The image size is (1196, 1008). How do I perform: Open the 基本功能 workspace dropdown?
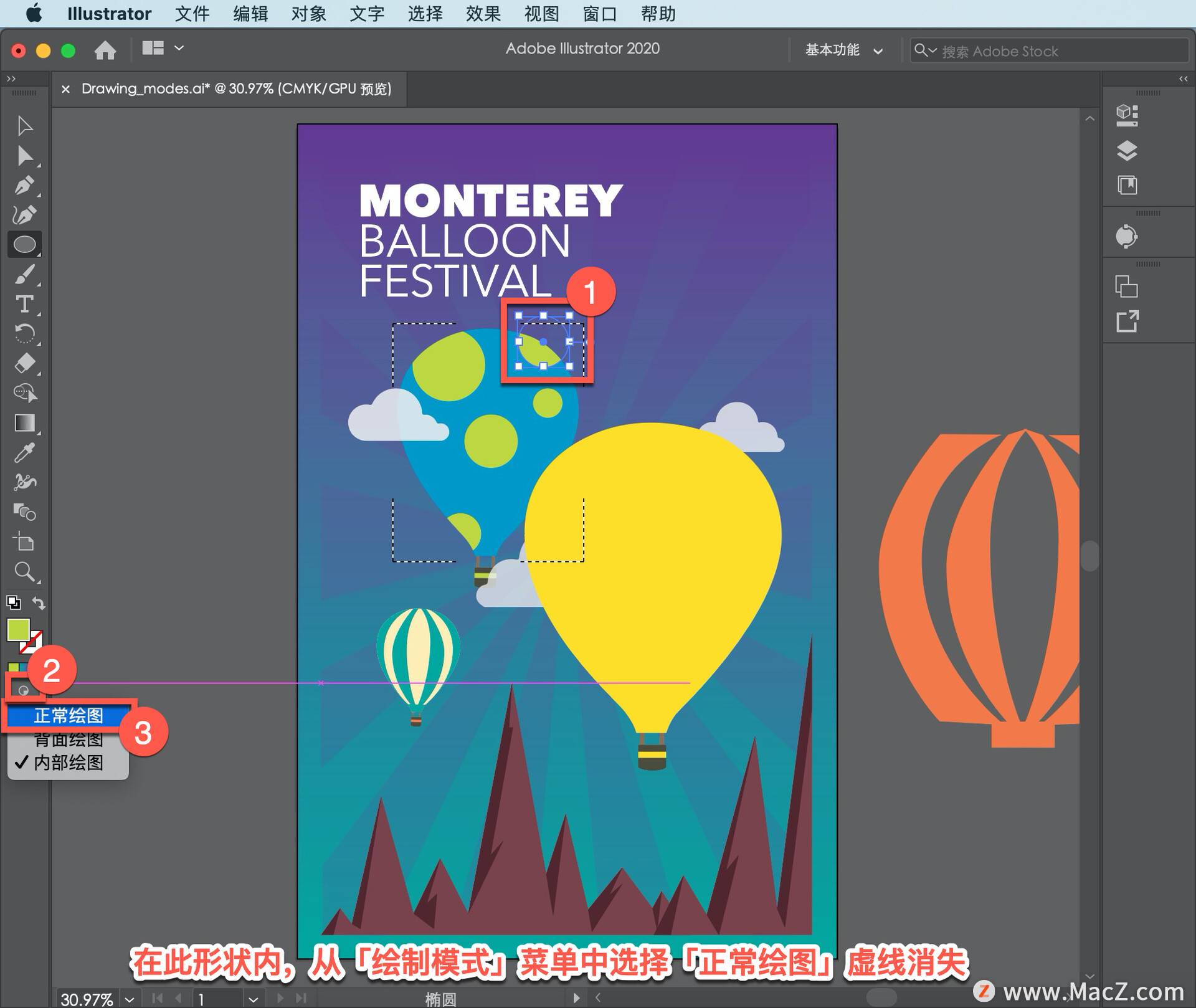pos(843,50)
